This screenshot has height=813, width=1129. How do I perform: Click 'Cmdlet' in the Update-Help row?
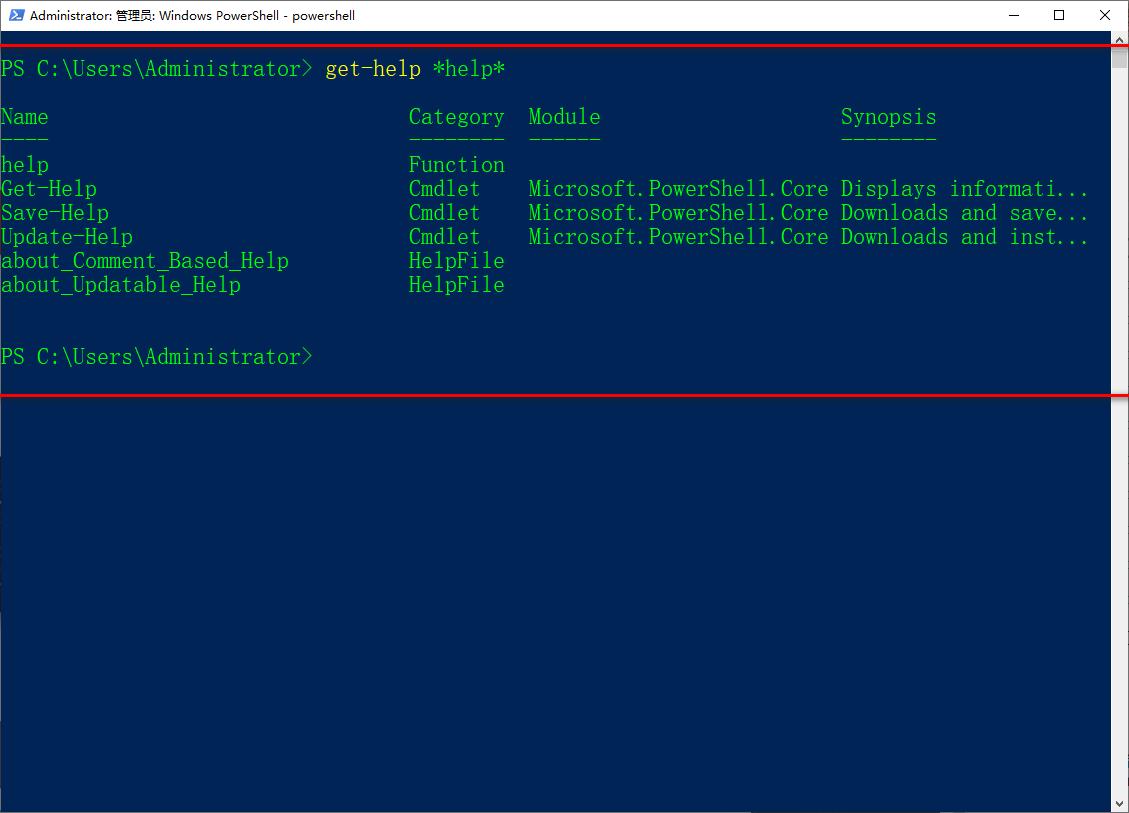point(444,237)
